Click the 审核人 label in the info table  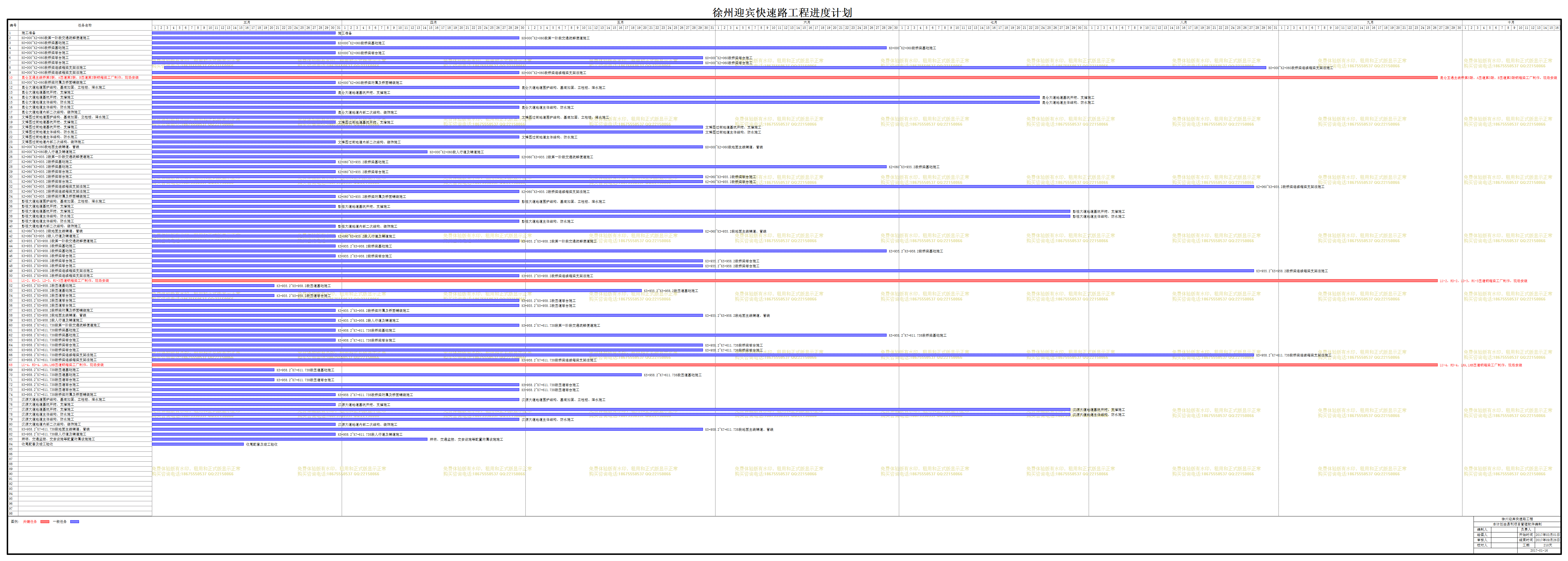pos(1483,540)
